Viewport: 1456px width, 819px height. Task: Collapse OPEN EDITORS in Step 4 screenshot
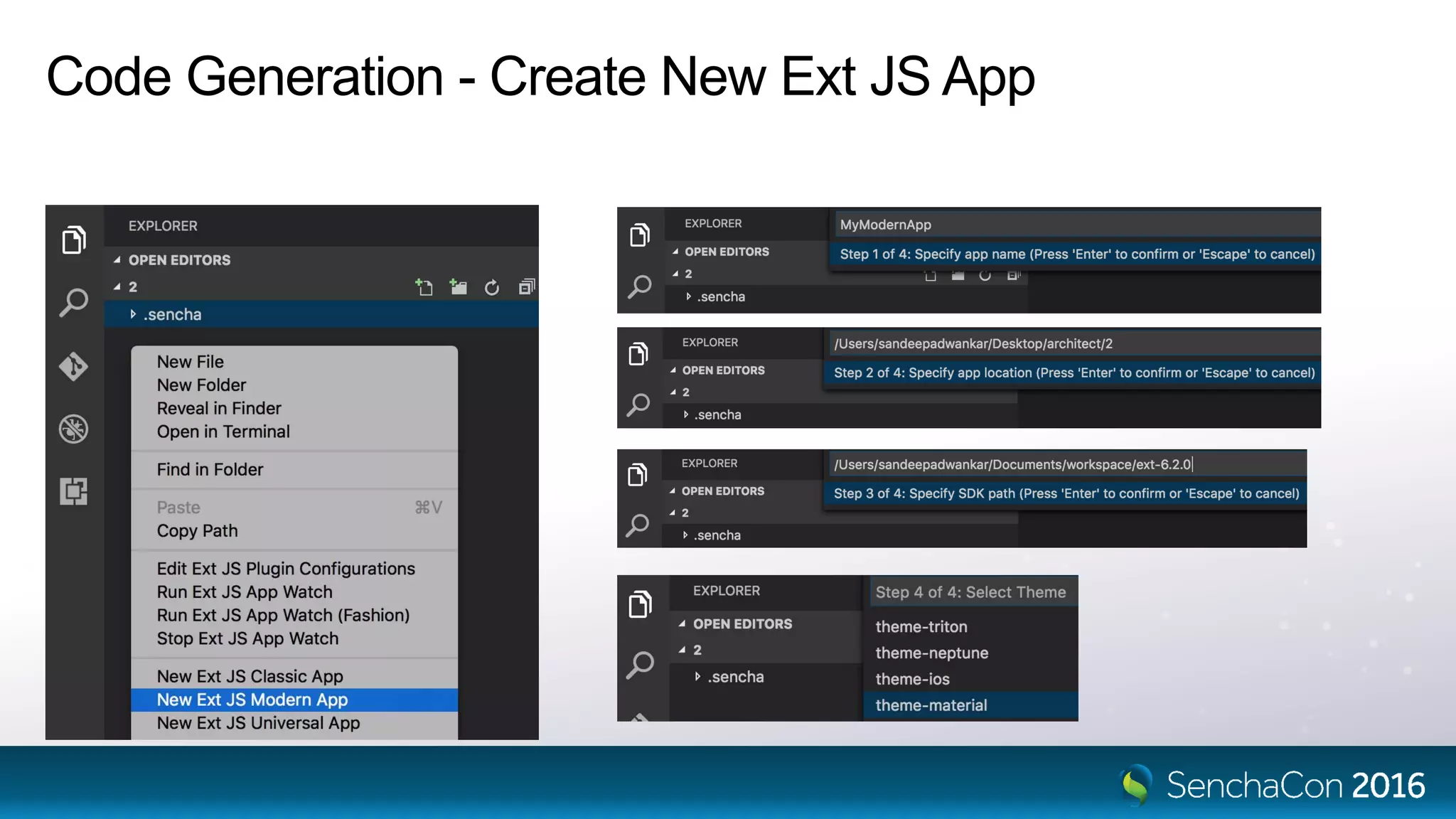coord(682,624)
